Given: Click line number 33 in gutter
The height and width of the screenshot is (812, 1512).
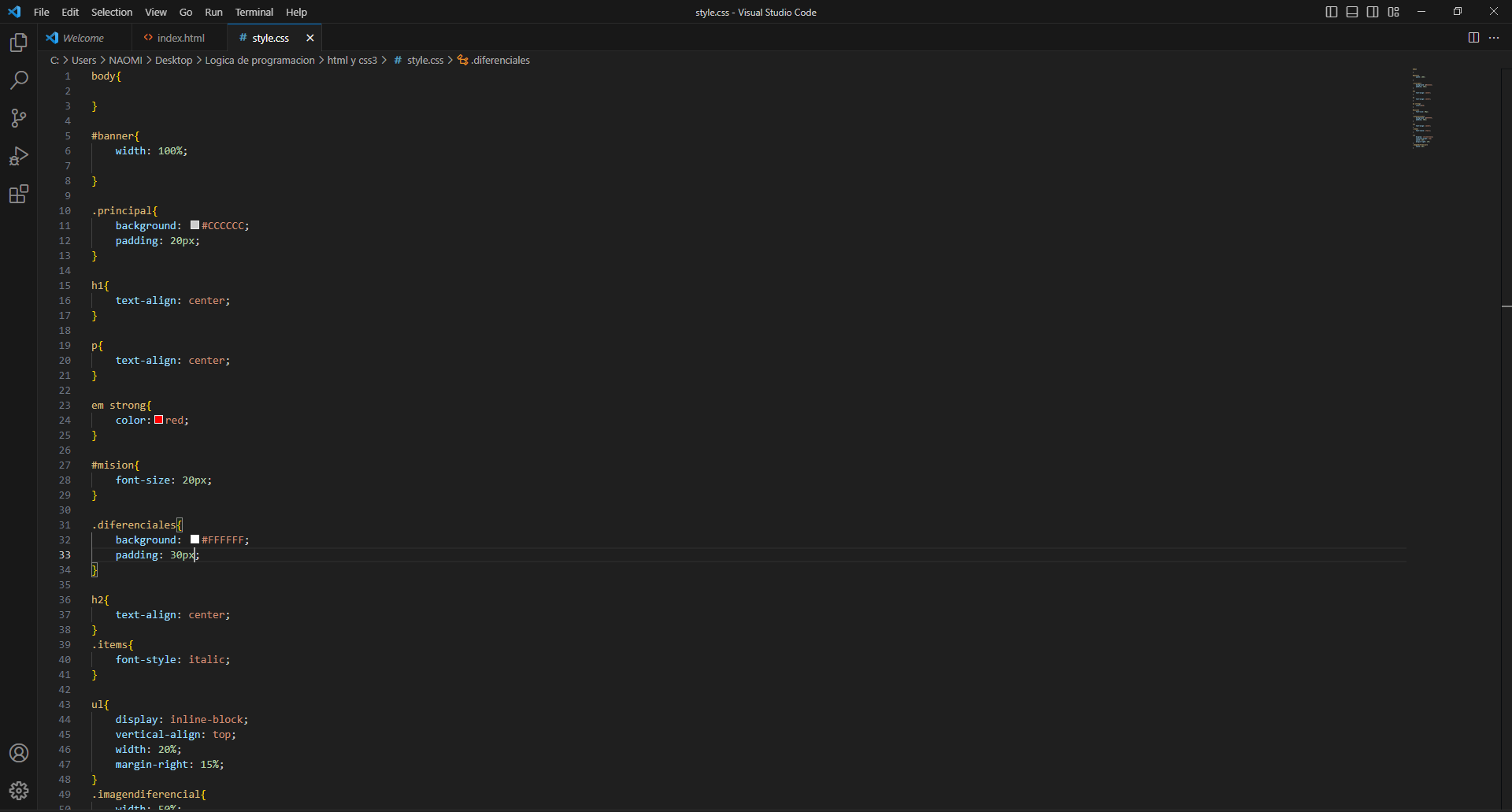Looking at the screenshot, I should pyautogui.click(x=65, y=554).
